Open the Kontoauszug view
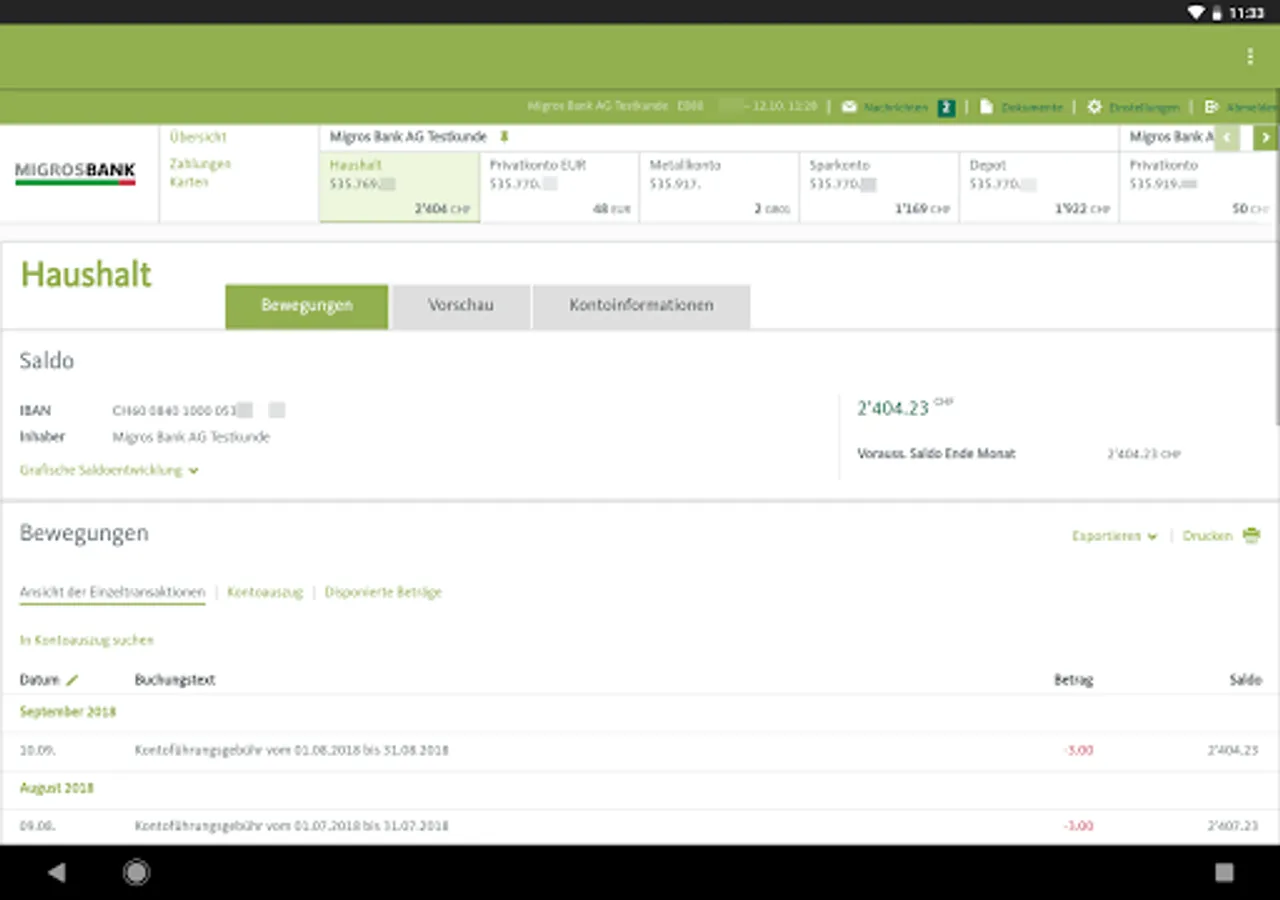The height and width of the screenshot is (900, 1280). [x=265, y=592]
